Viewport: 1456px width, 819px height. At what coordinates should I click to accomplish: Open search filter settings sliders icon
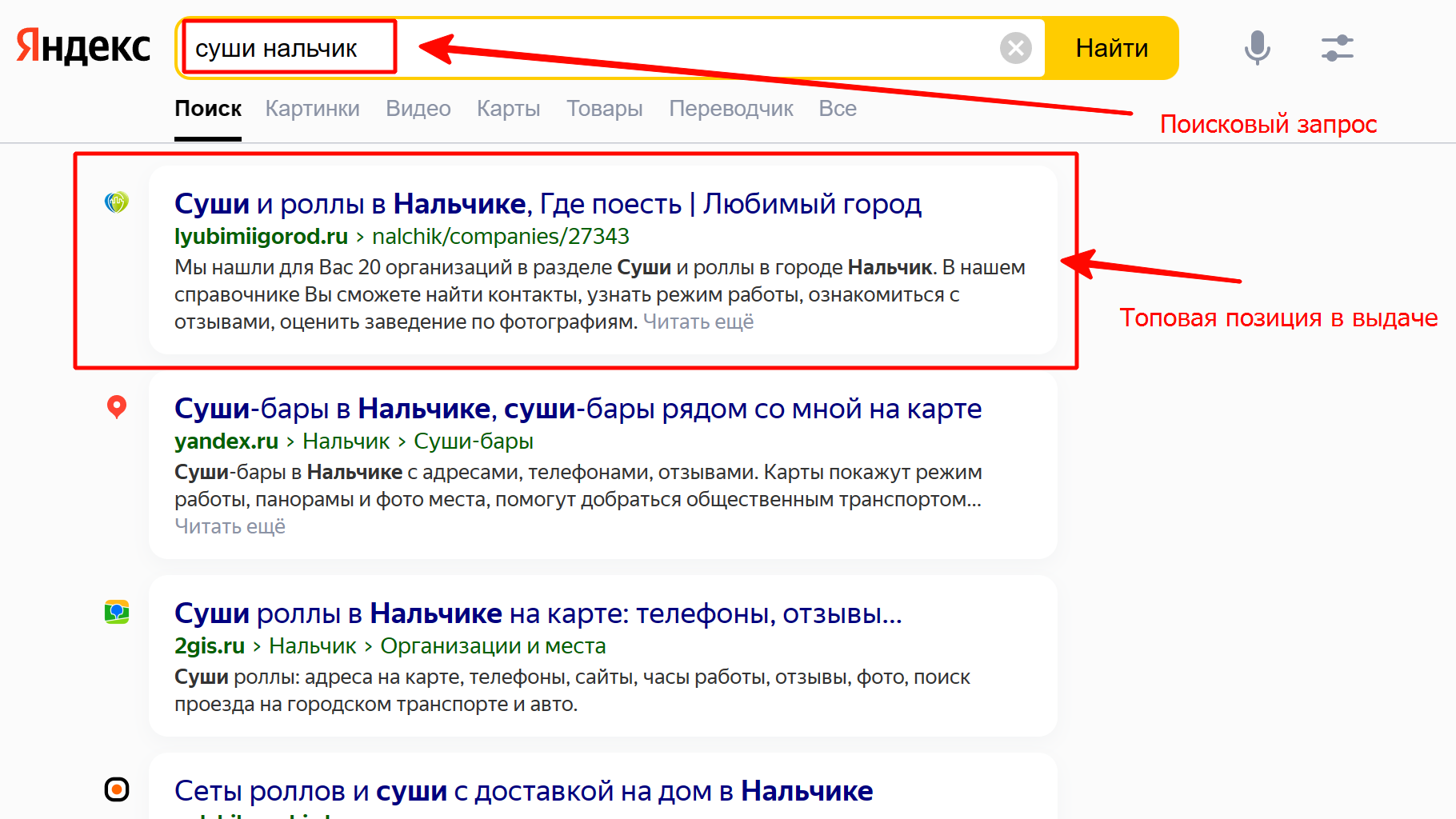pos(1337,48)
